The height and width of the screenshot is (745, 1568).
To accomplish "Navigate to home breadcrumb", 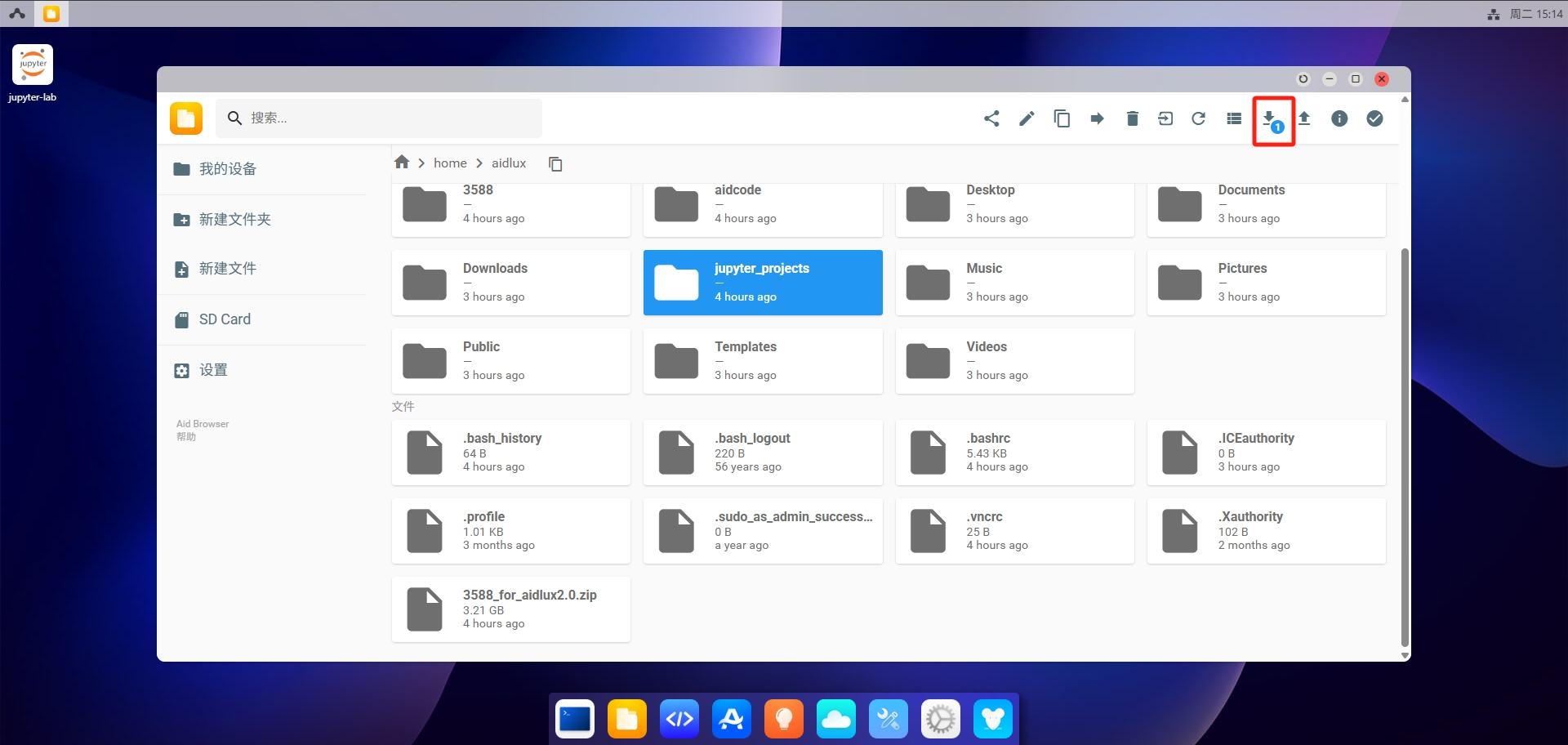I will click(450, 163).
